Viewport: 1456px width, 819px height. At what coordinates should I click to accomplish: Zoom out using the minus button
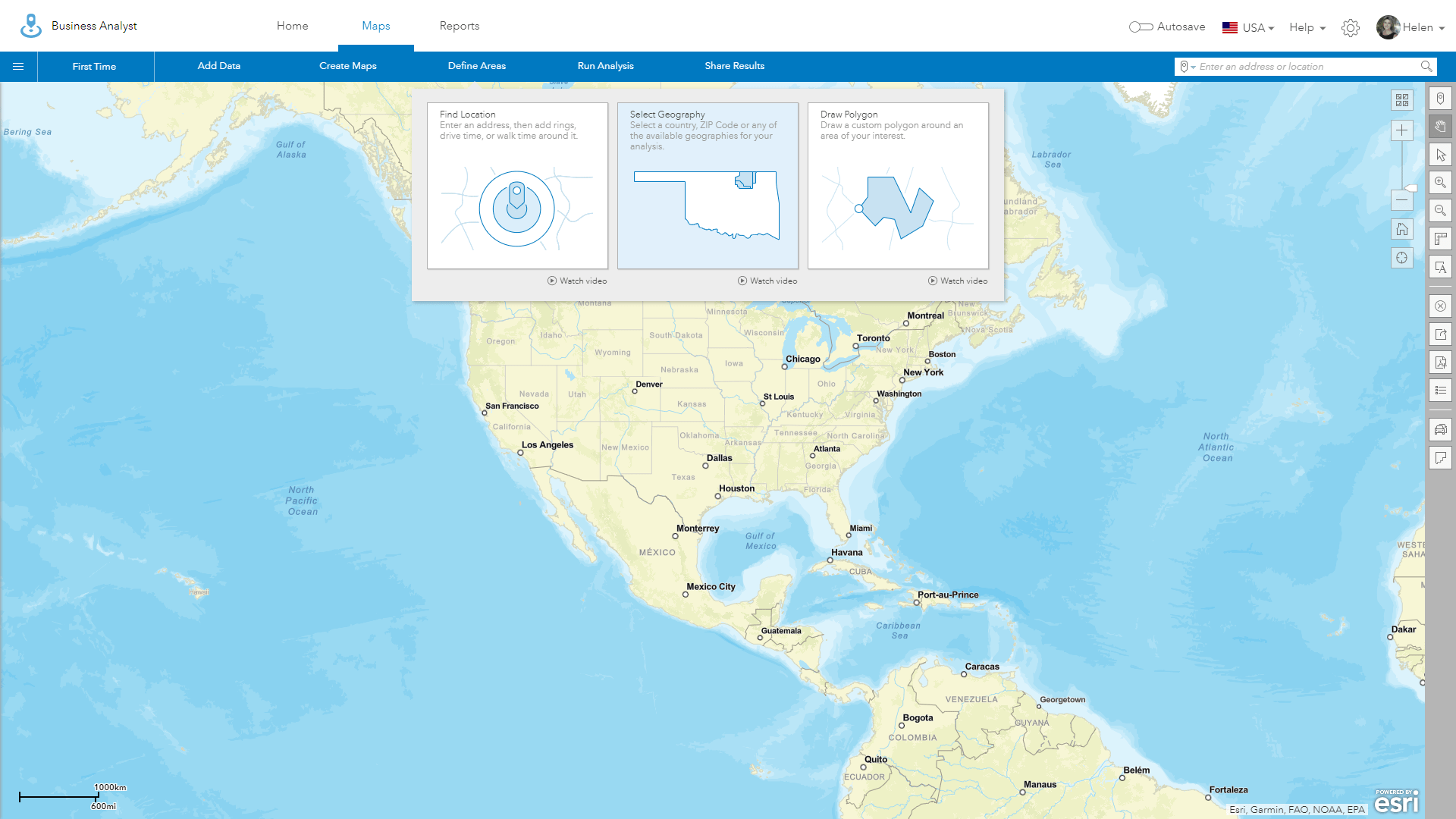(1401, 201)
